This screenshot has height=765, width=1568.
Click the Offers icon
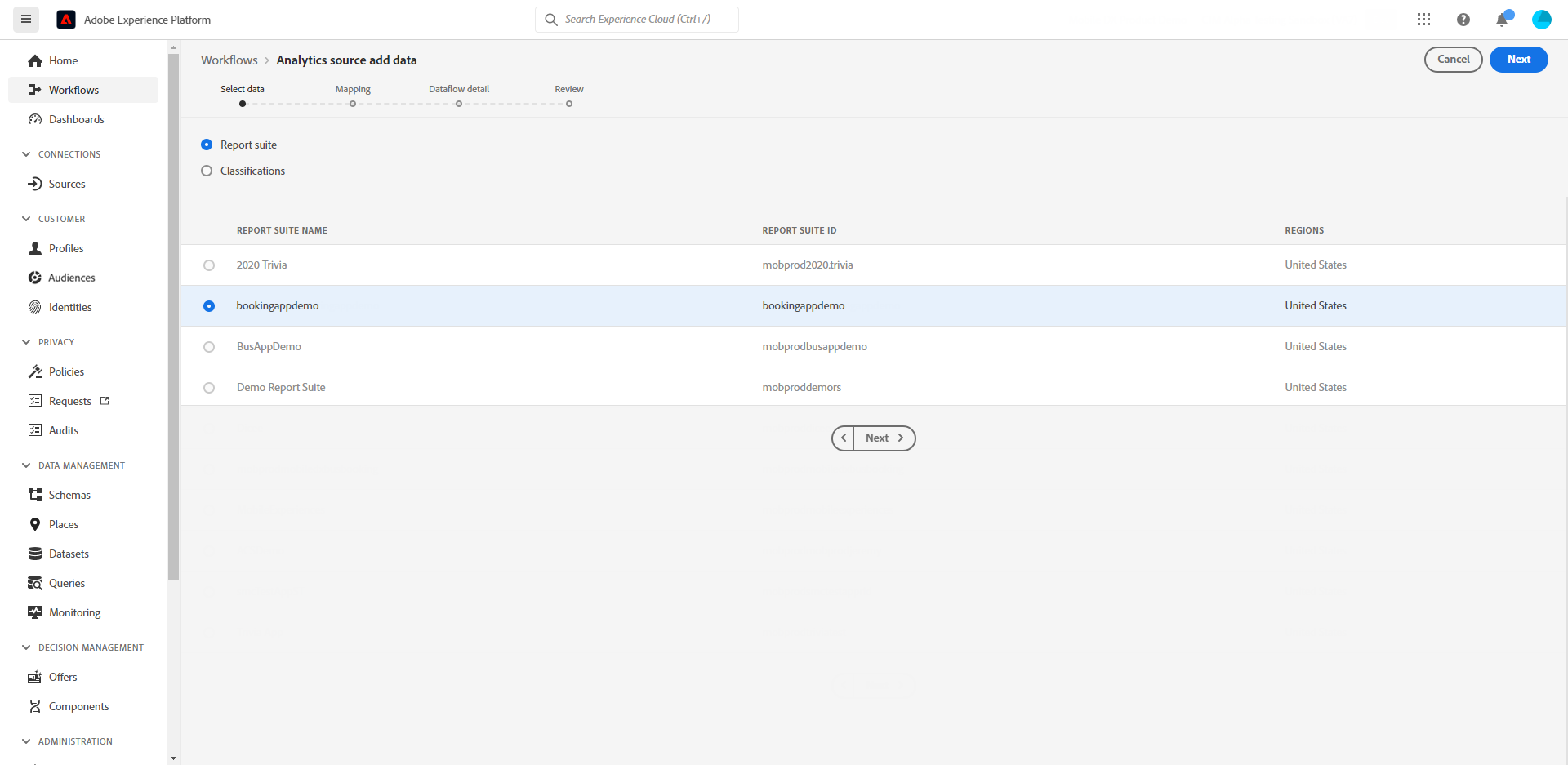tap(35, 677)
